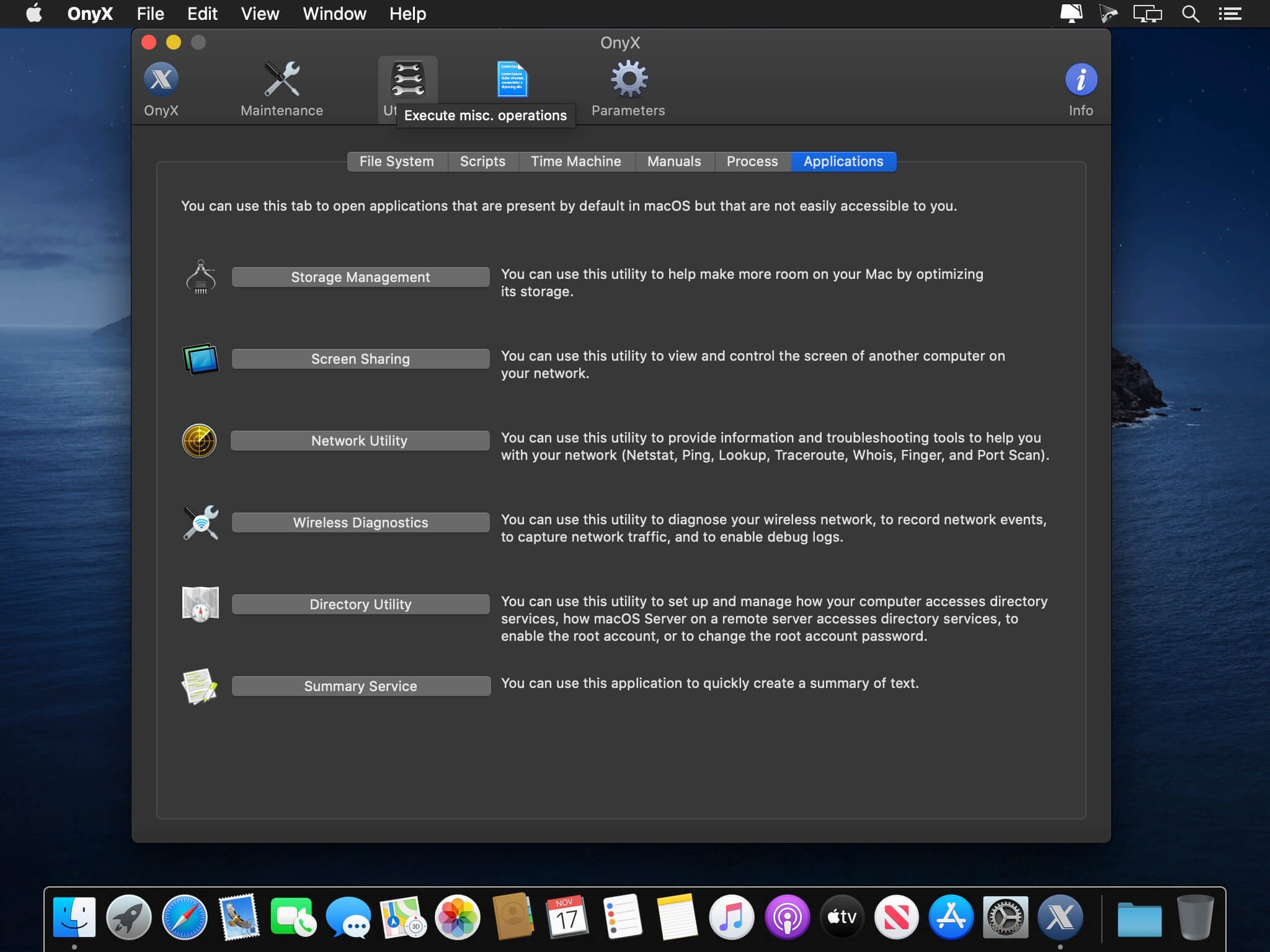1270x952 pixels.
Task: Open Reminders from the Dock
Action: click(622, 917)
